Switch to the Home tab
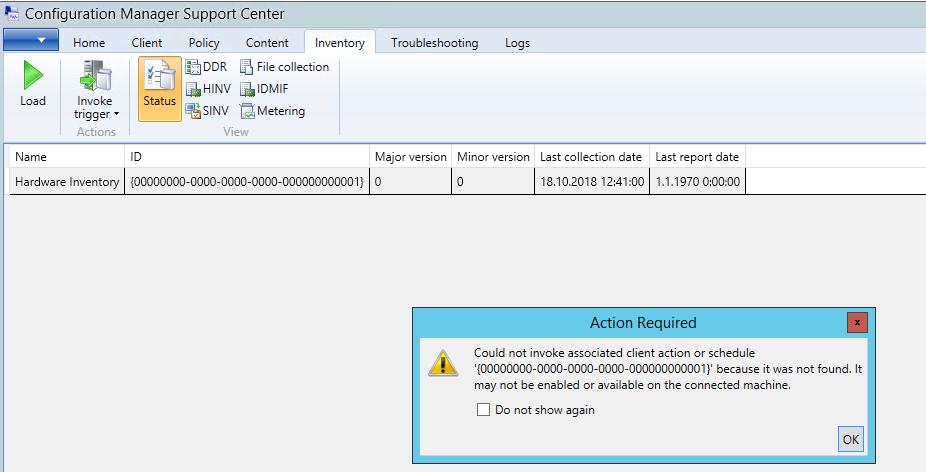 click(x=89, y=43)
